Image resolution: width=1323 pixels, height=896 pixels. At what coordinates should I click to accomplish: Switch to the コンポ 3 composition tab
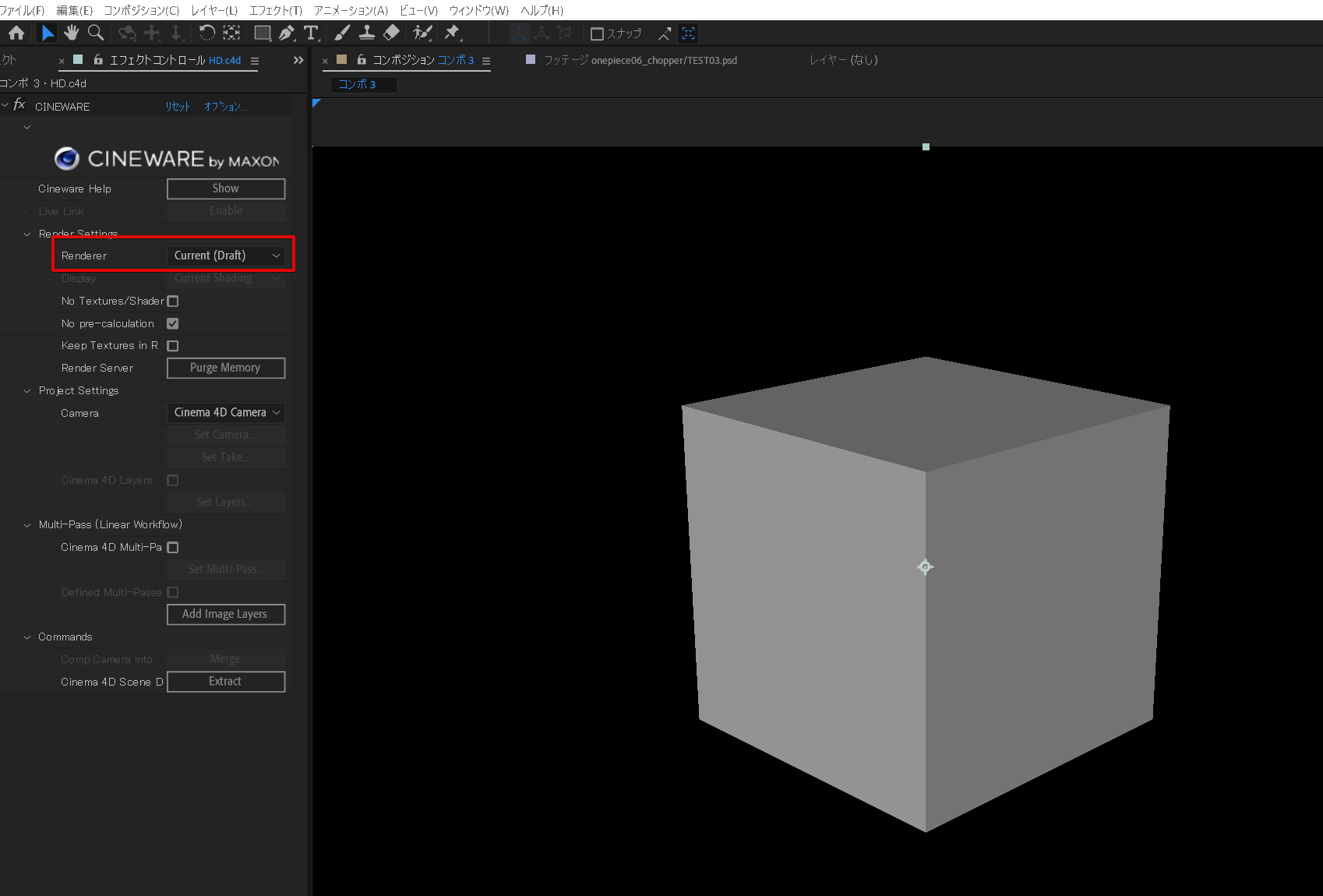click(363, 84)
